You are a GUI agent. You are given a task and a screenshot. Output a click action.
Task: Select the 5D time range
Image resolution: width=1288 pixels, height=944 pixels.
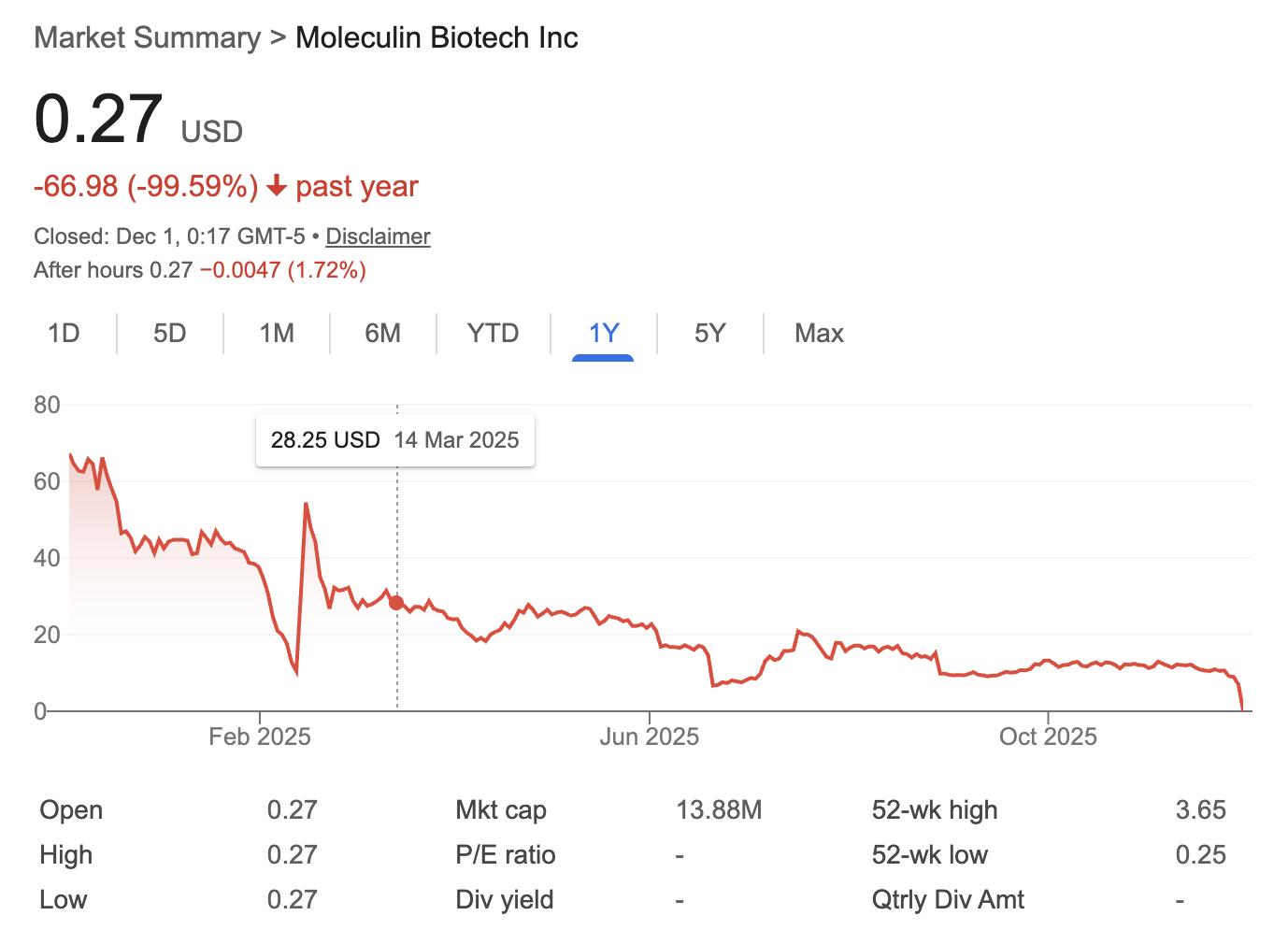click(x=169, y=333)
